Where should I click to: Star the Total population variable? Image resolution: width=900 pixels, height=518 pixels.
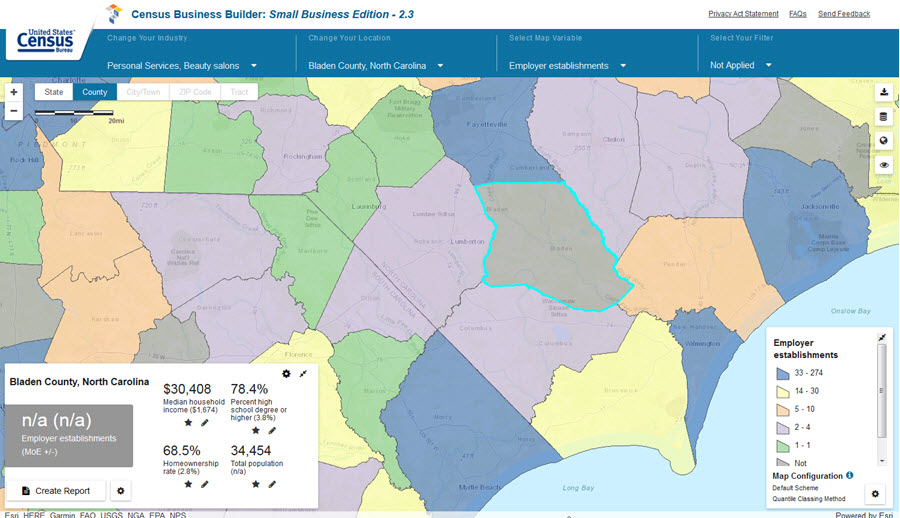click(256, 484)
